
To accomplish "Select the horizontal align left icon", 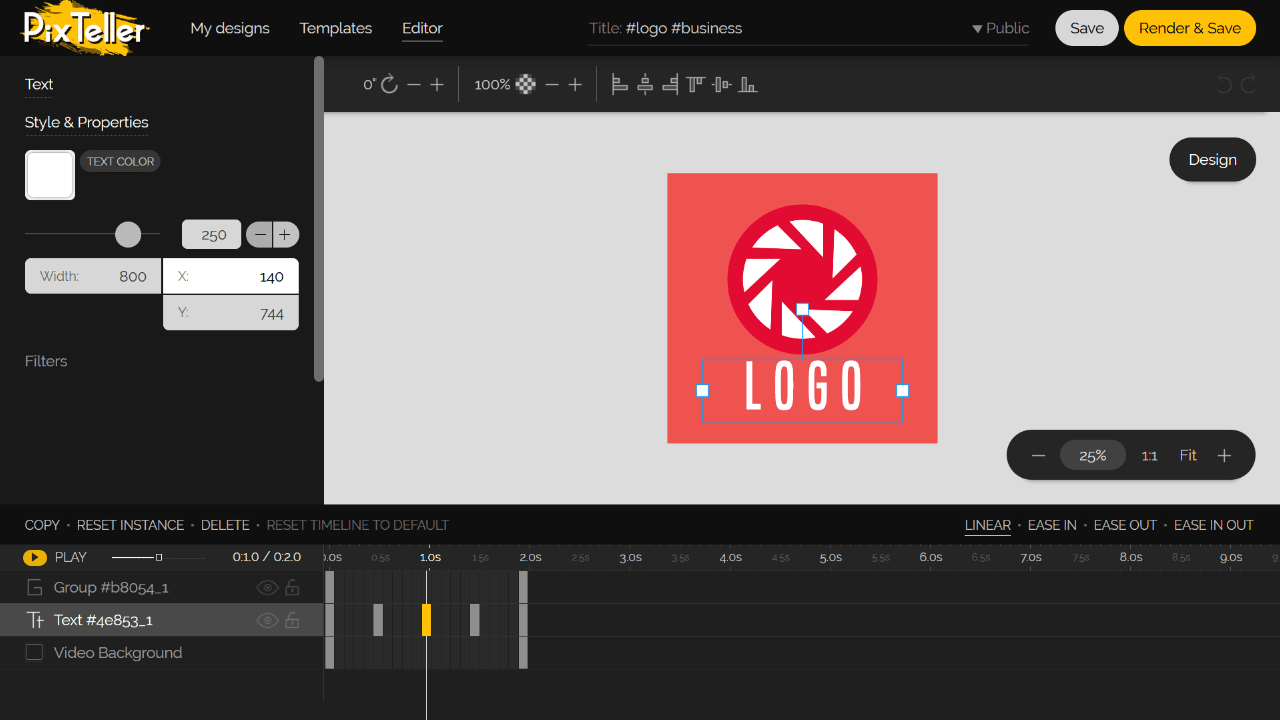I will pos(620,84).
